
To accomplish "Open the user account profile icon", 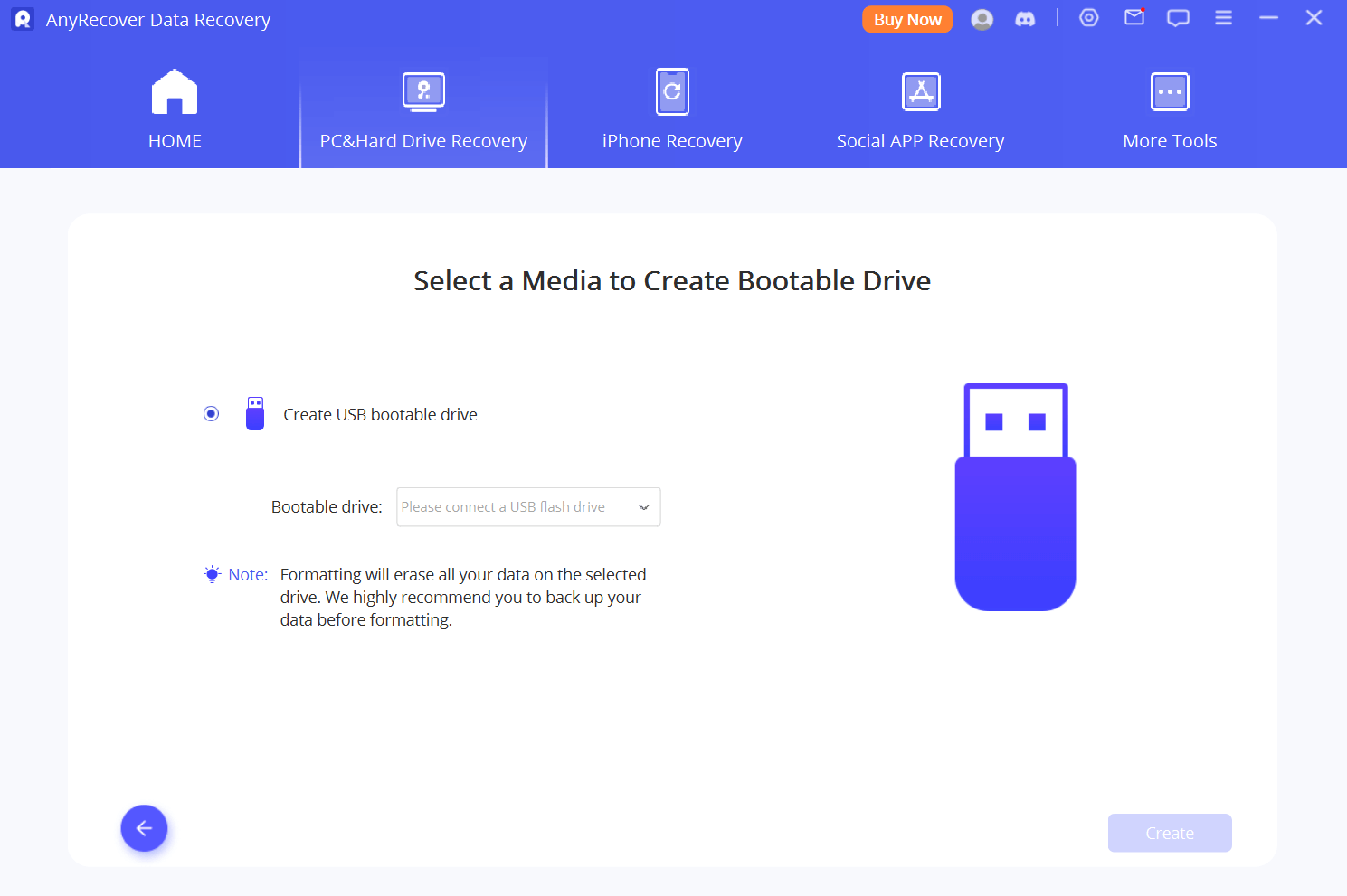I will [982, 19].
